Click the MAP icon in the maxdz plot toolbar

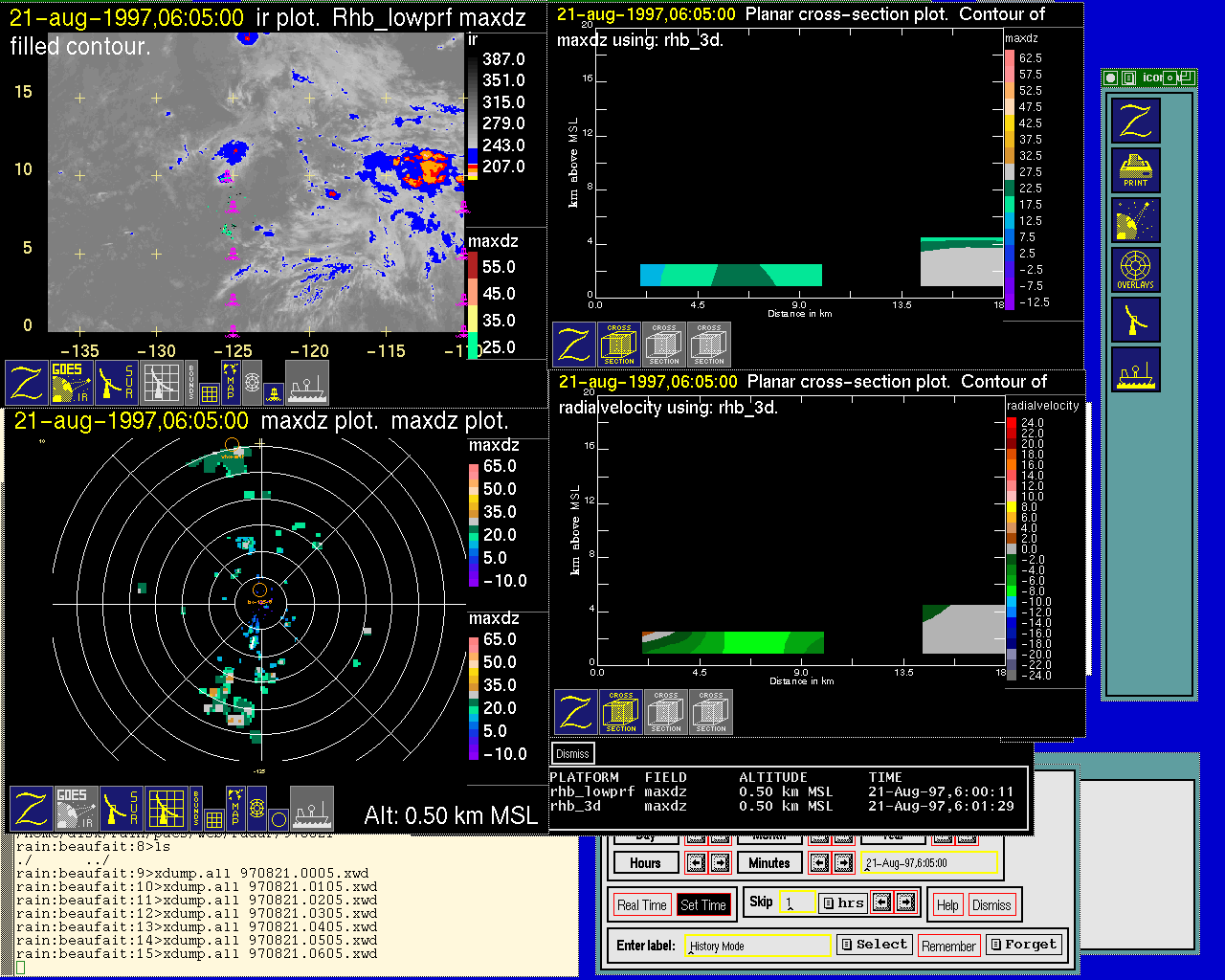coord(234,808)
